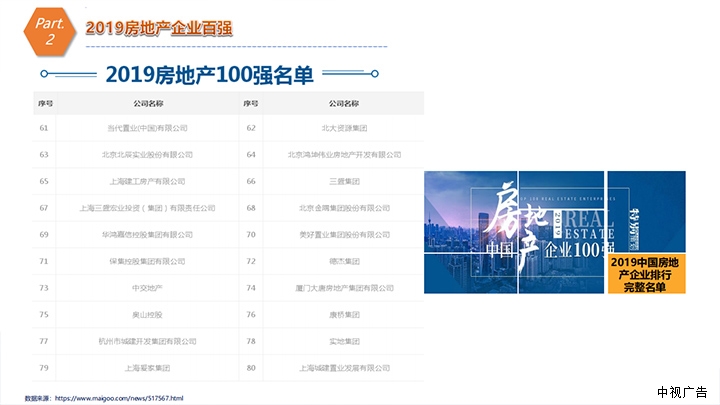The image size is (720, 405).
Task: Select the left 序号 column header
Action: pos(44,103)
